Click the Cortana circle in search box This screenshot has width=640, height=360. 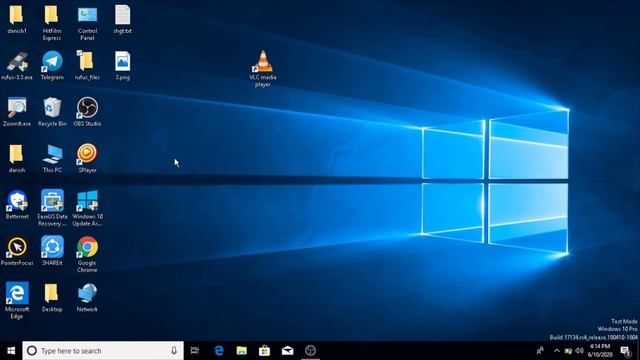coord(32,351)
